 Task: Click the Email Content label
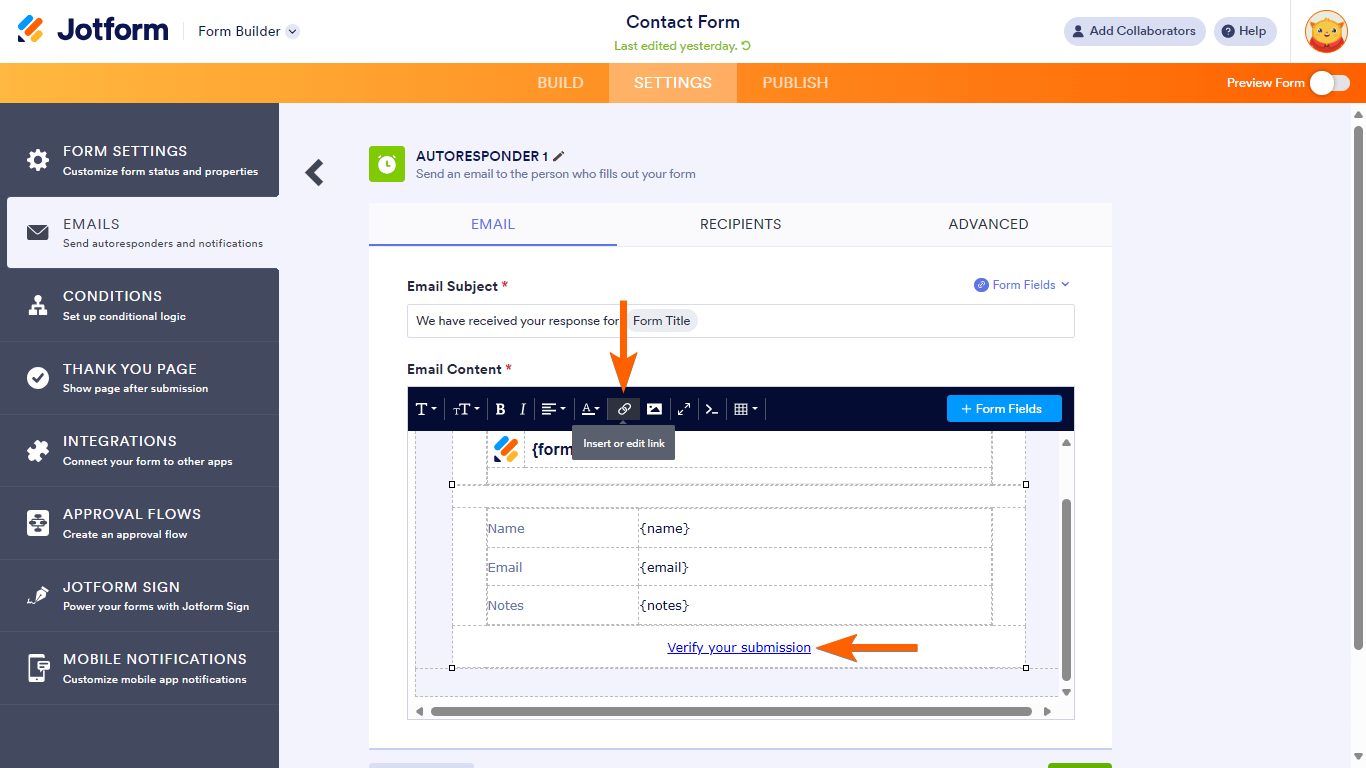(454, 369)
